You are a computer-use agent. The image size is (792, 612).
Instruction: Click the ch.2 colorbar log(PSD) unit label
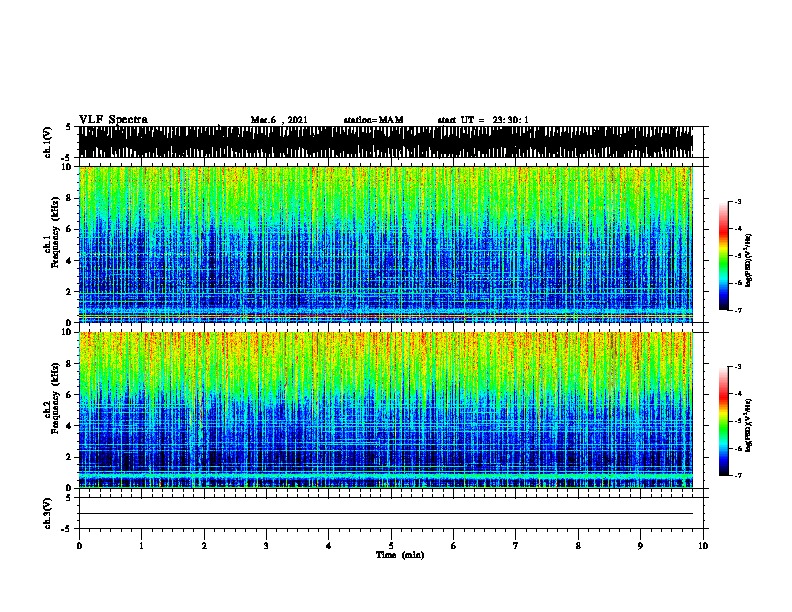[749, 425]
